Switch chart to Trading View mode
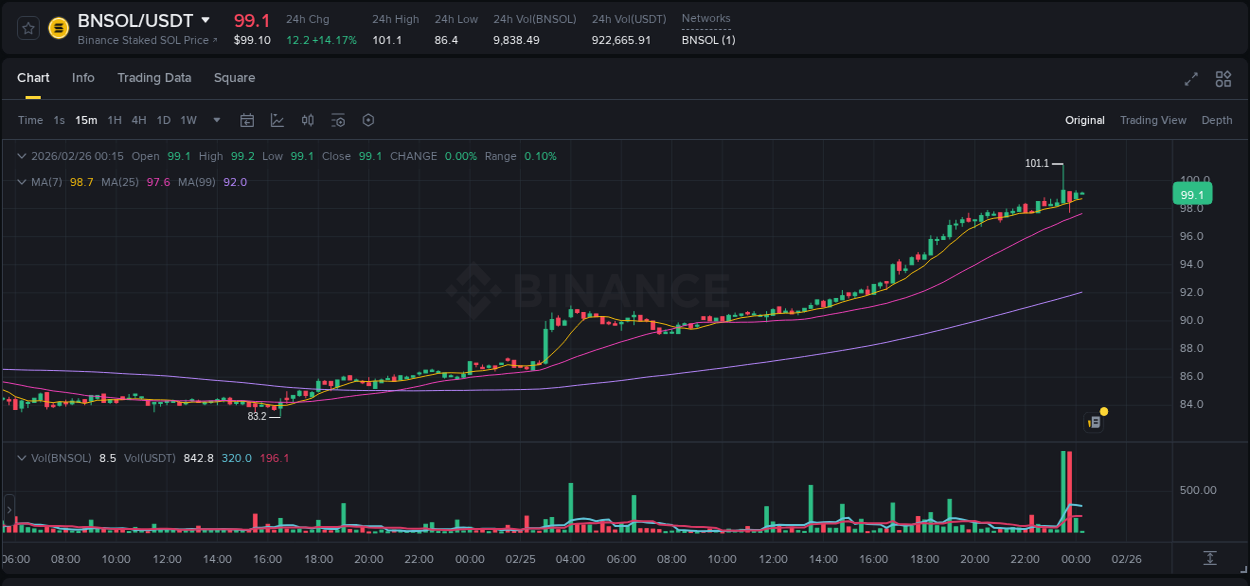The width and height of the screenshot is (1250, 586). [x=1153, y=120]
